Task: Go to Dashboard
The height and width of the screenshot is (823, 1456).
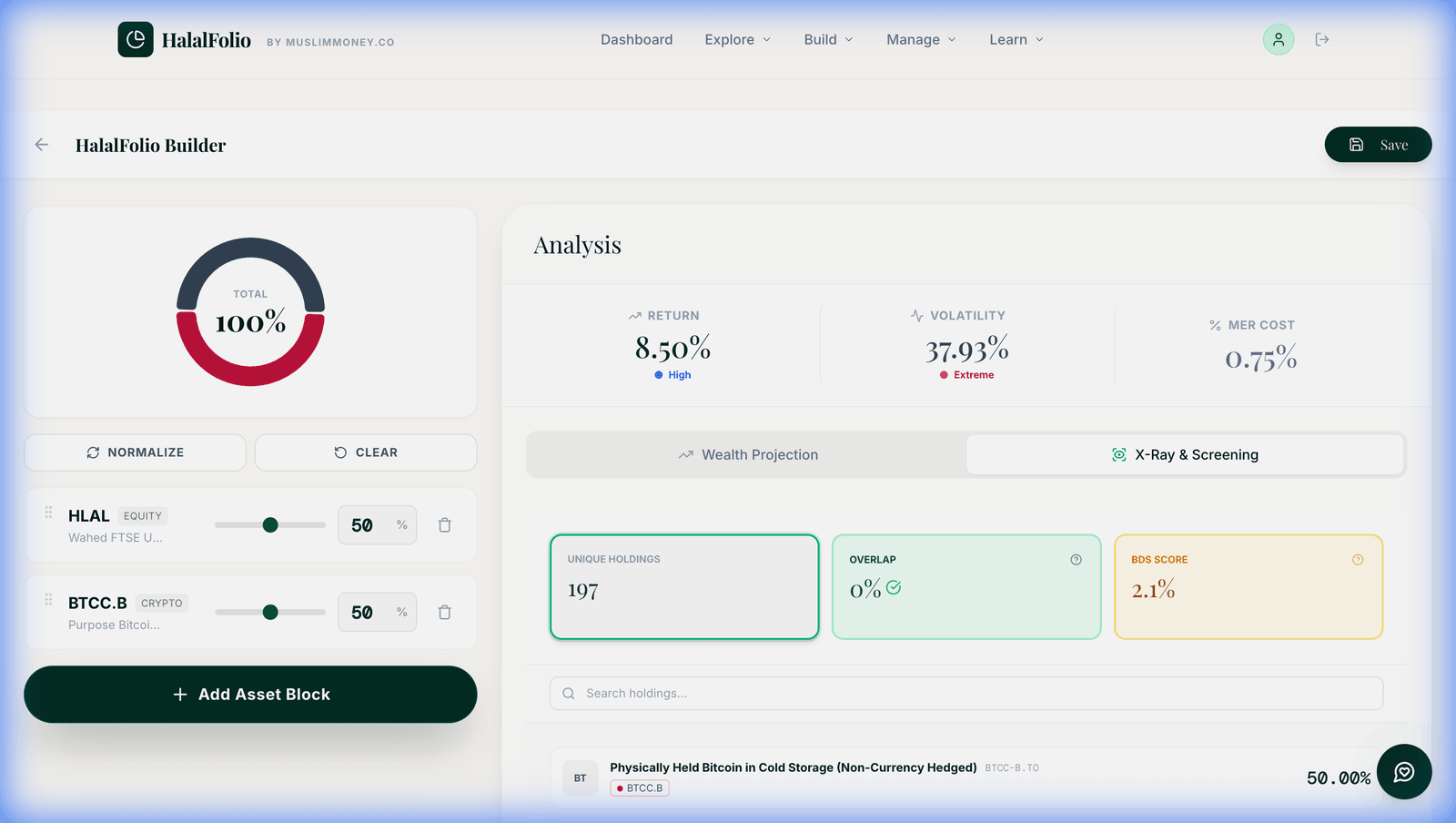Action: [637, 39]
